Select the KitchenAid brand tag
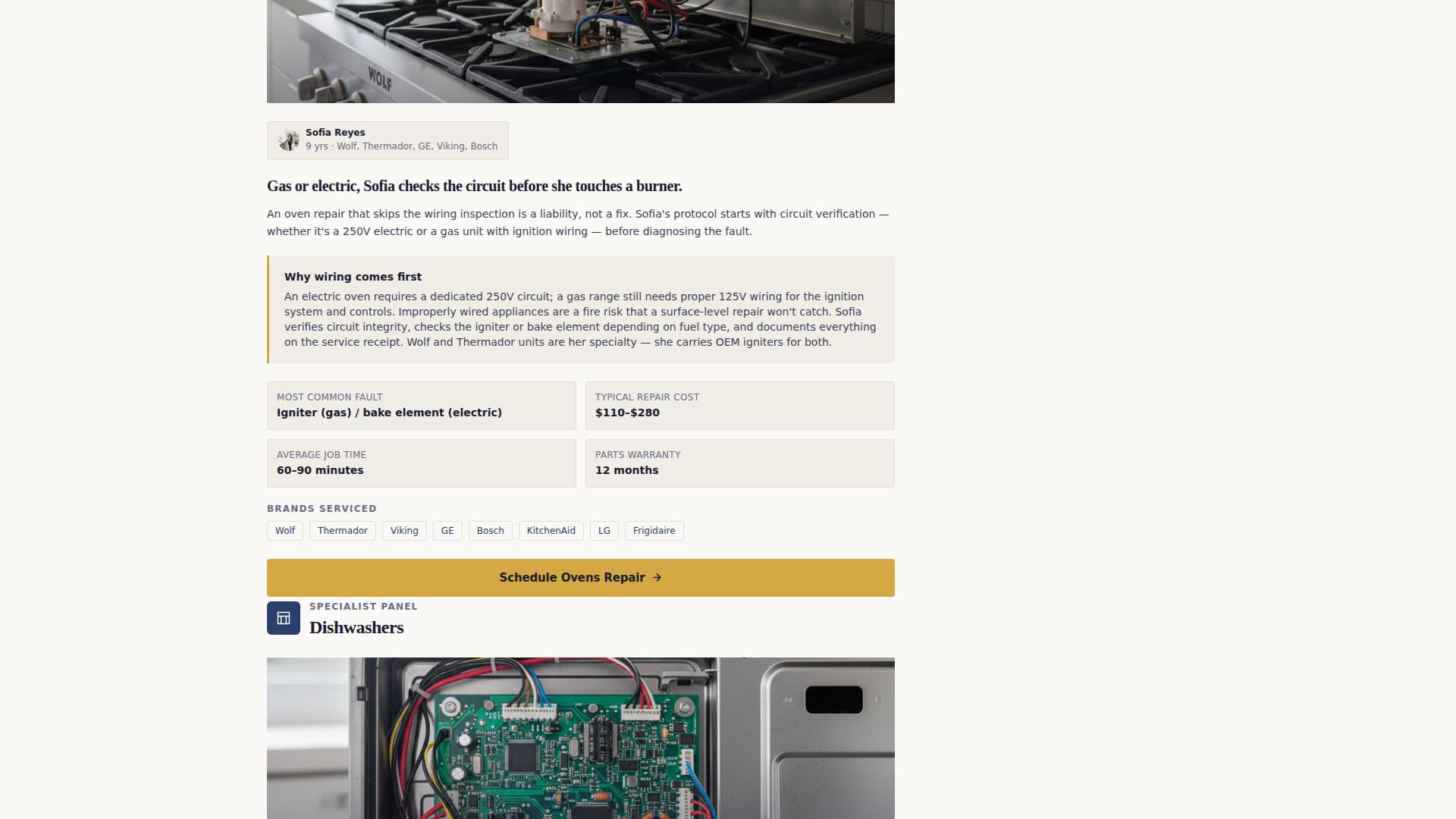This screenshot has width=1456, height=819. (x=551, y=531)
